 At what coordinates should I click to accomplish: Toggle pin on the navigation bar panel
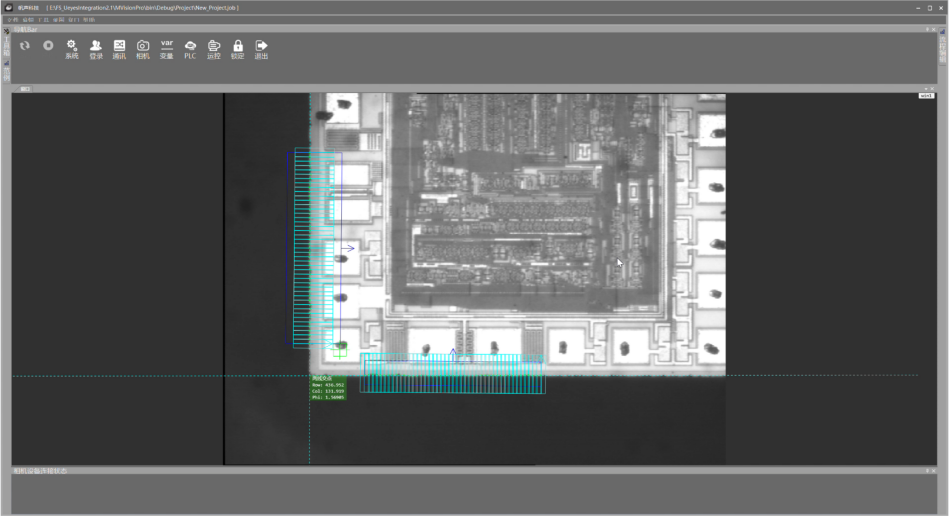coord(926,29)
